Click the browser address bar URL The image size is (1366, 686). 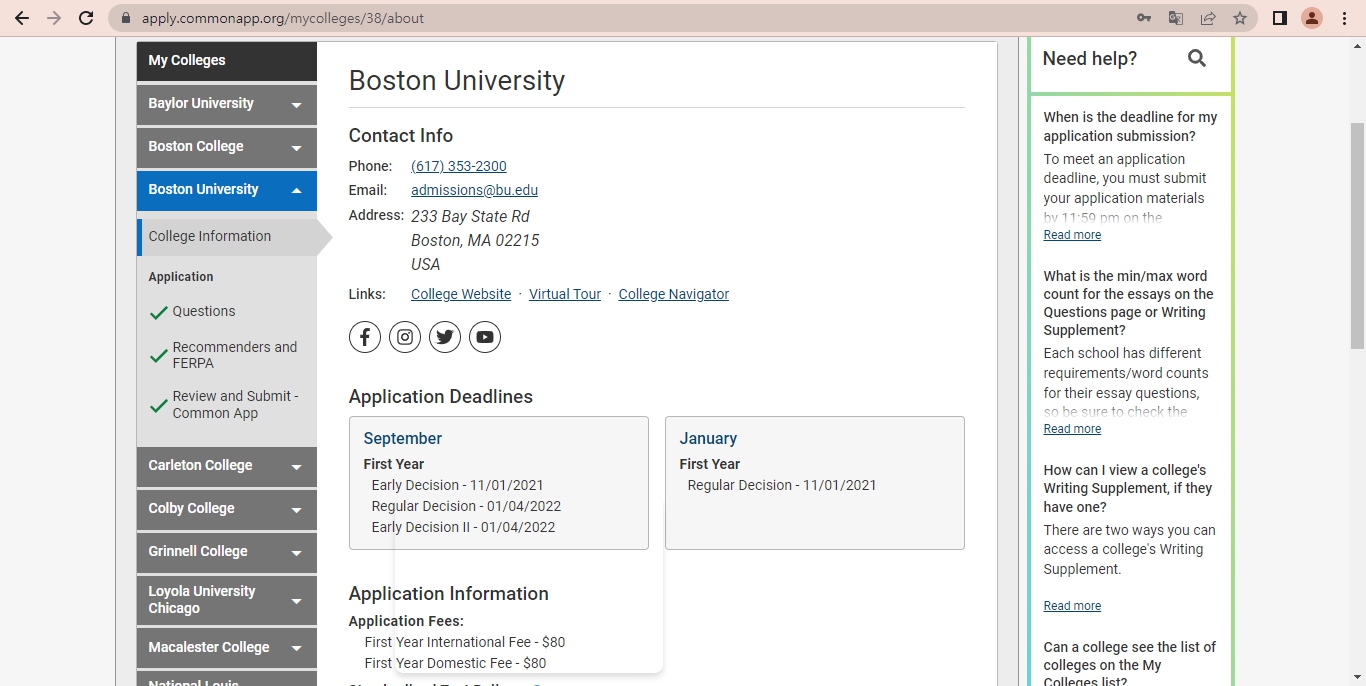coord(283,18)
